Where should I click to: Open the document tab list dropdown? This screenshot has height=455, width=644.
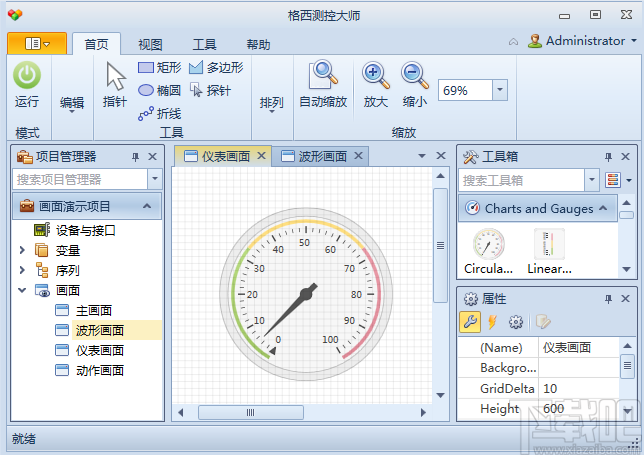click(422, 156)
